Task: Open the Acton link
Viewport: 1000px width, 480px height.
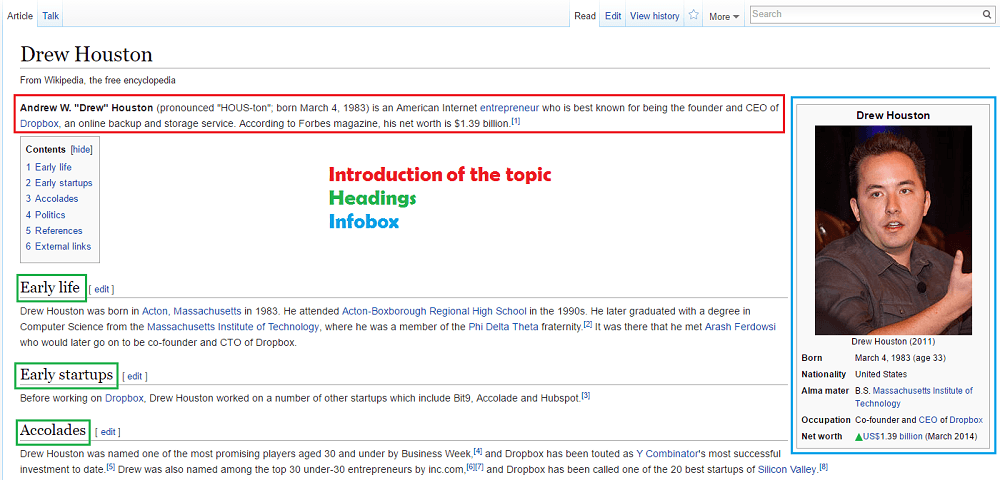Action: click(x=154, y=311)
